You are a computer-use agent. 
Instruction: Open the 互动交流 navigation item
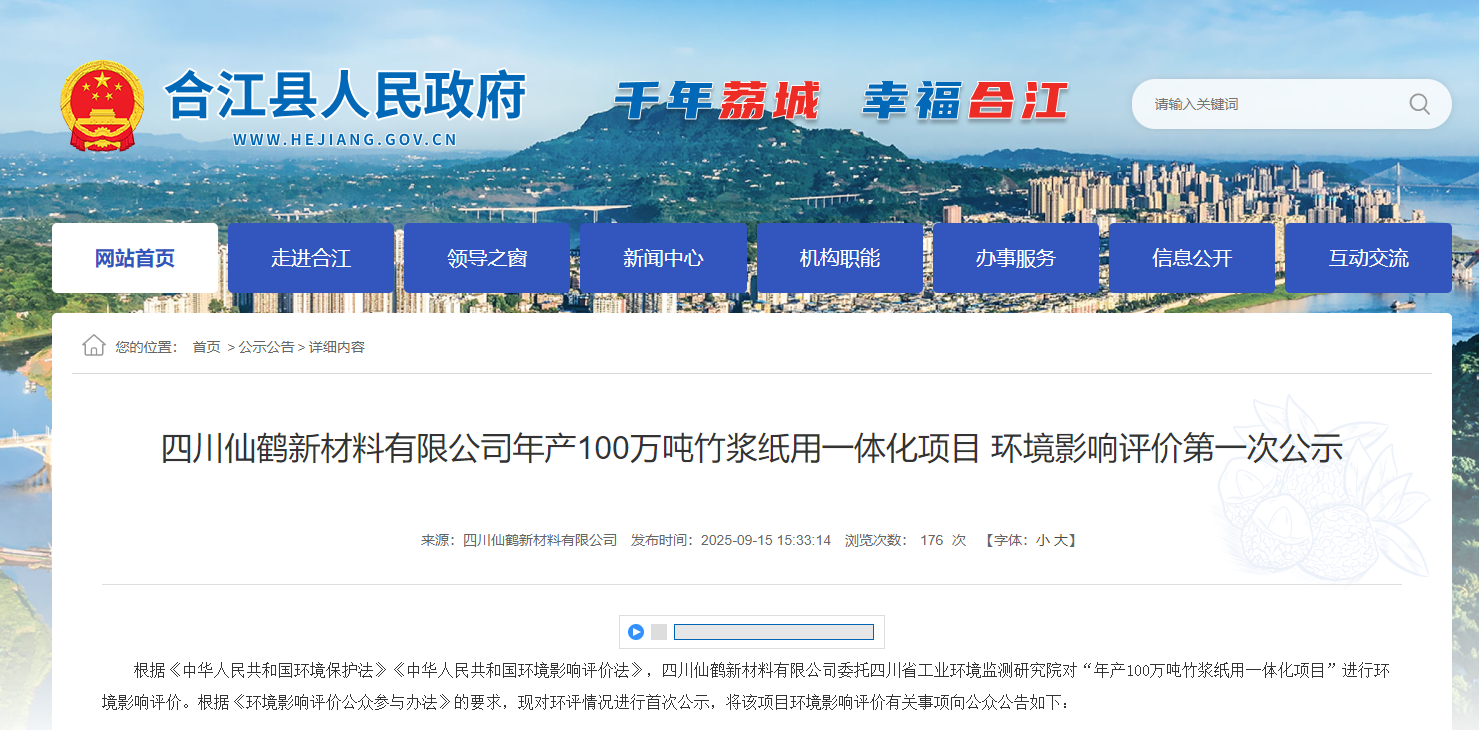point(1368,258)
